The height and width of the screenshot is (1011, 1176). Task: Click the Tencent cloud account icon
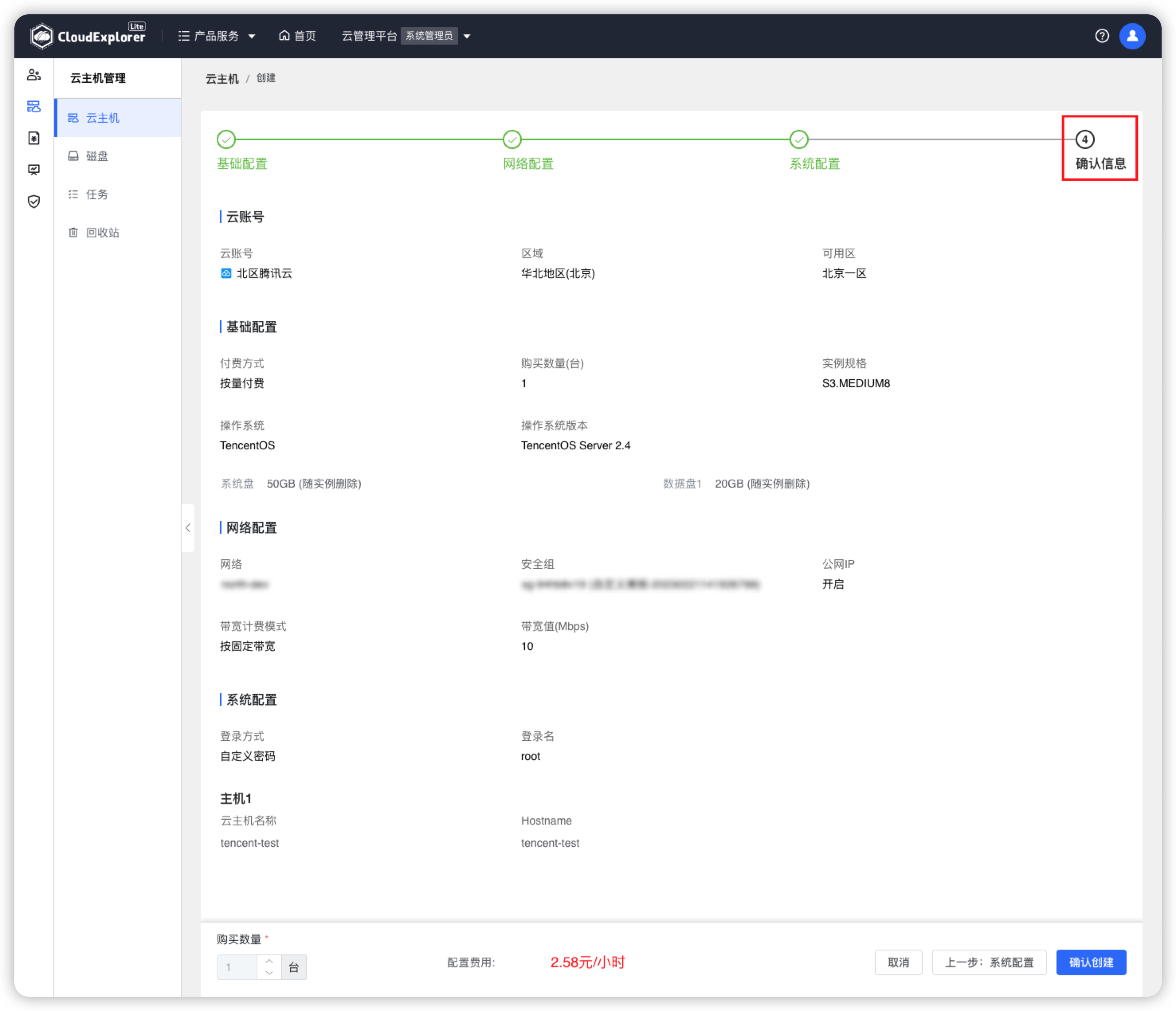point(226,273)
